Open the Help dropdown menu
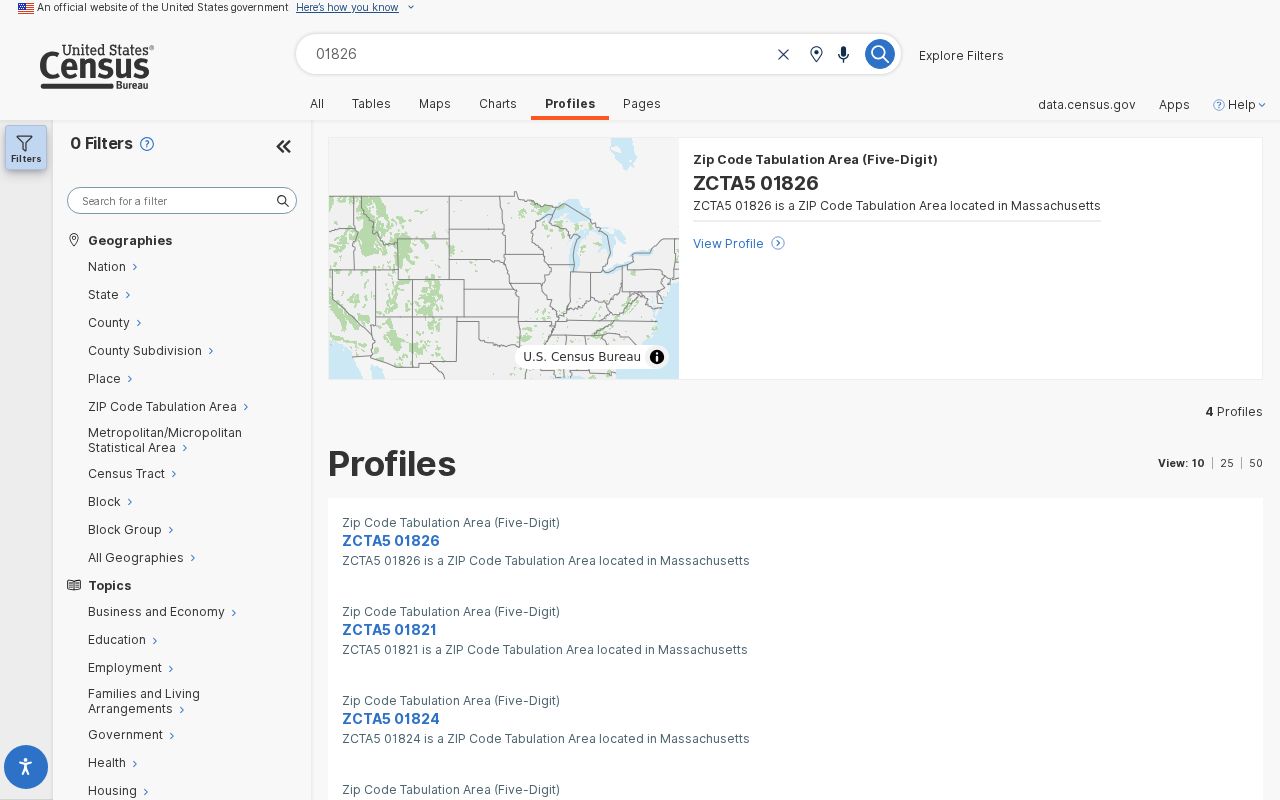This screenshot has width=1280, height=800. pyautogui.click(x=1240, y=104)
